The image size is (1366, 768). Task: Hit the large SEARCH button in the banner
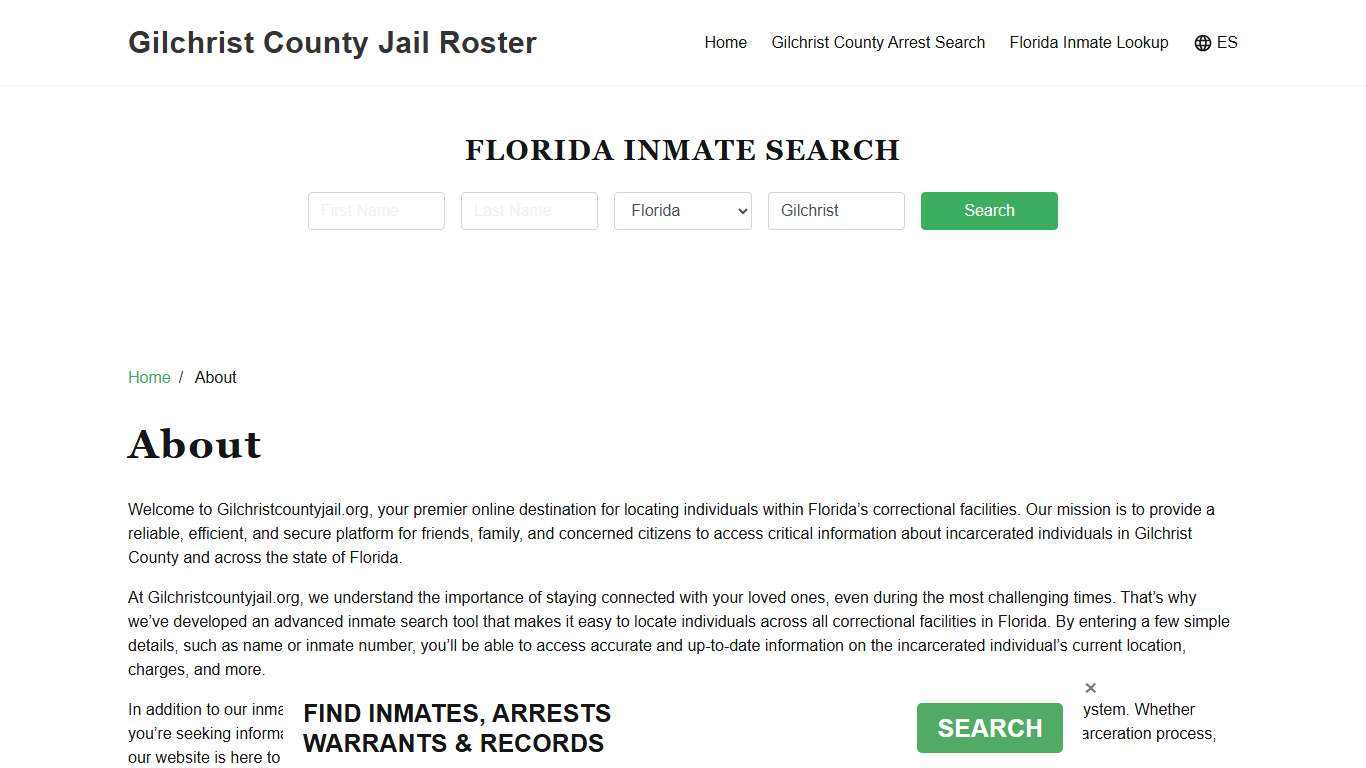(989, 728)
